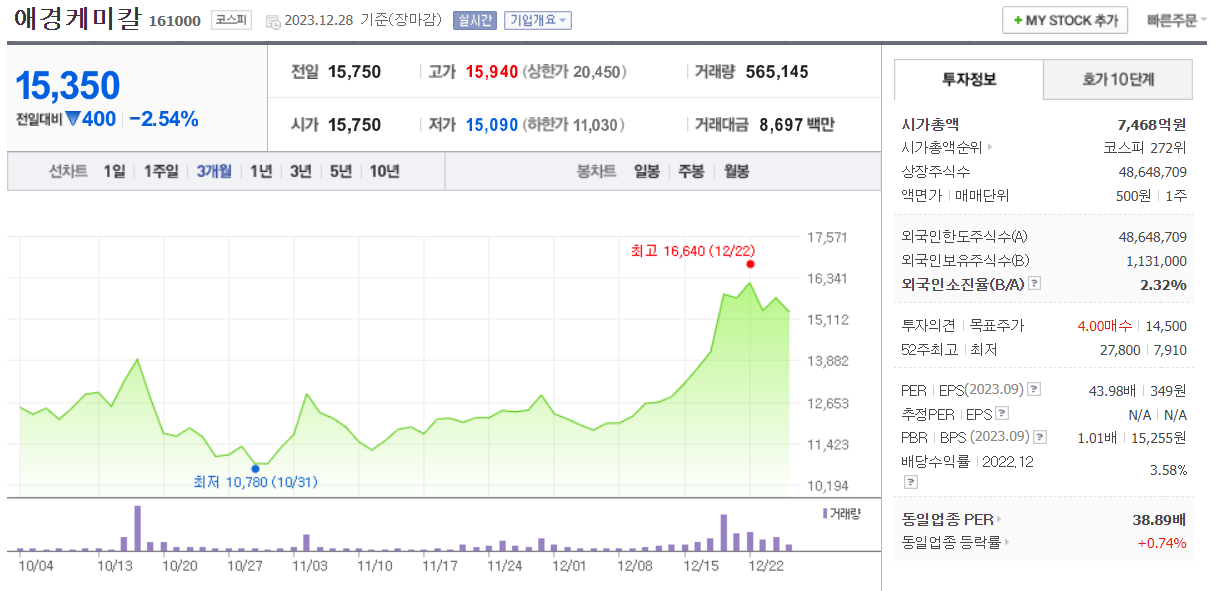This screenshot has width=1225, height=591.
Task: Click help icon next to 추정PER EPS
Action: tap(1001, 413)
